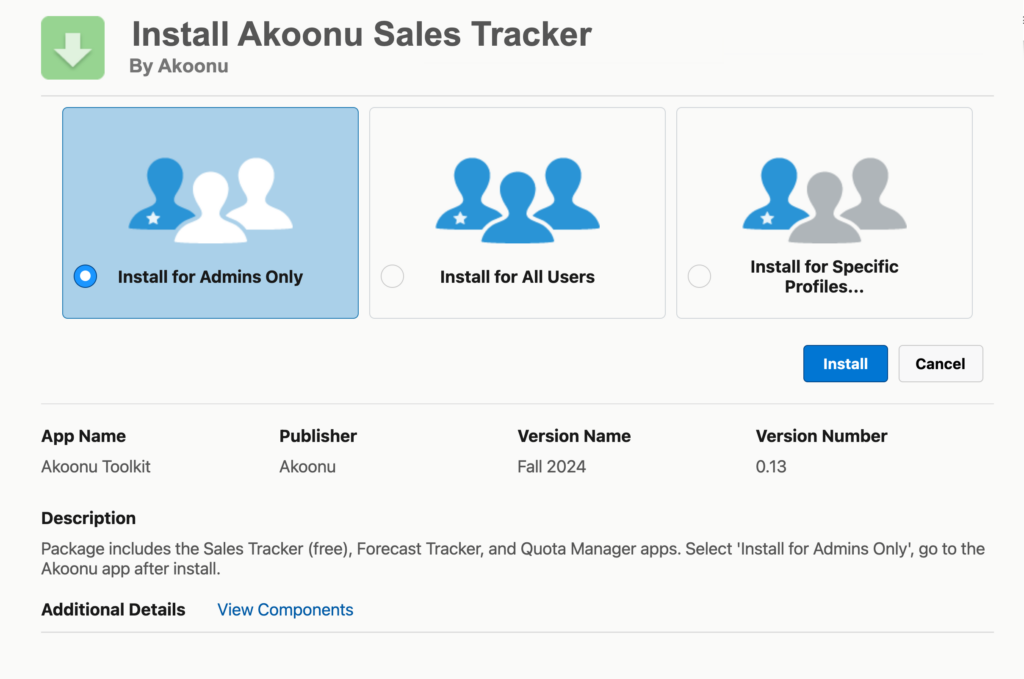Image resolution: width=1024 pixels, height=679 pixels.
Task: Click the "Install for All Users" label text
Action: click(517, 277)
